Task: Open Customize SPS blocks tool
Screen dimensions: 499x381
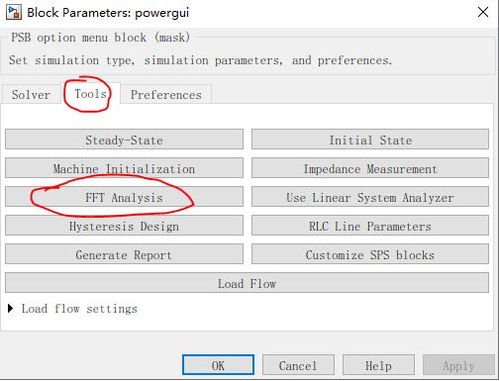Action: coord(370,254)
